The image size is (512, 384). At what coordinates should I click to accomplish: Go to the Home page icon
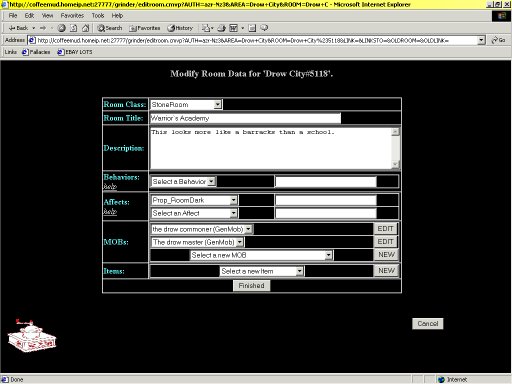[x=86, y=28]
